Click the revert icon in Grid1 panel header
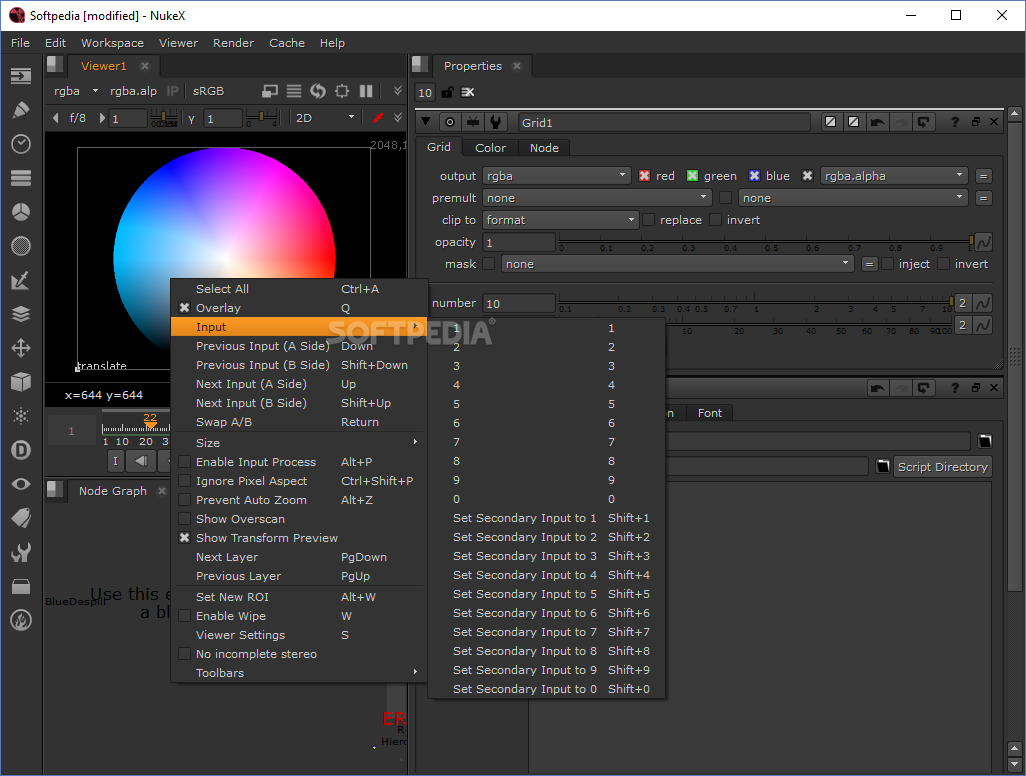This screenshot has width=1026, height=776. pos(923,122)
